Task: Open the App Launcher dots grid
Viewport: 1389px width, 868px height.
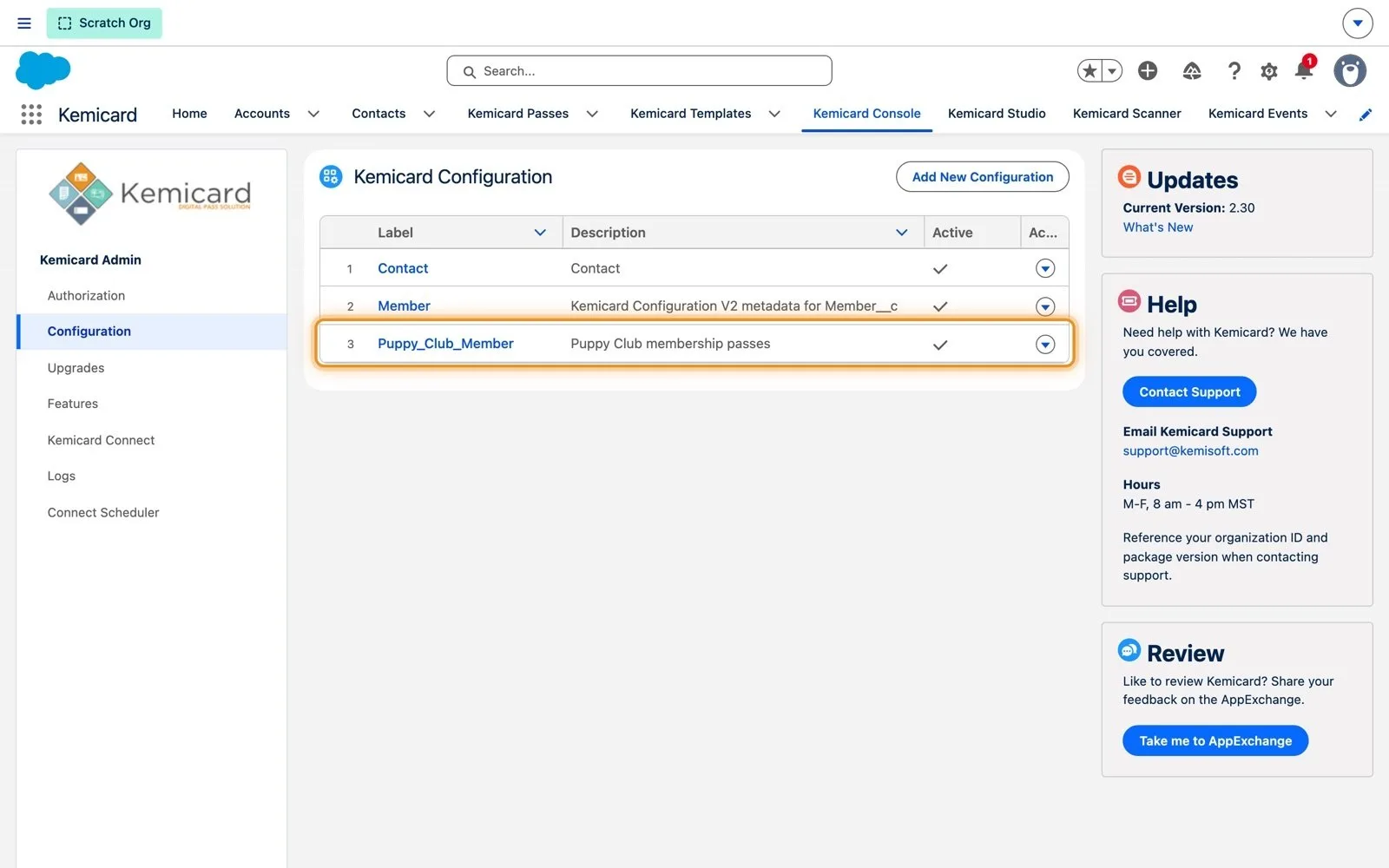Action: pos(31,115)
